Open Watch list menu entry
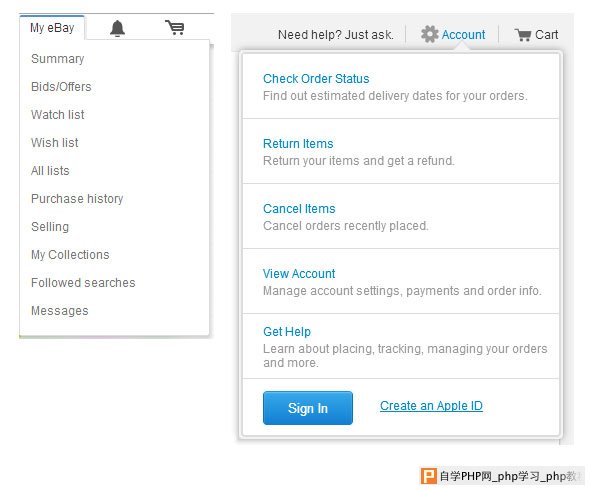This screenshot has height=490, width=590. (x=58, y=114)
